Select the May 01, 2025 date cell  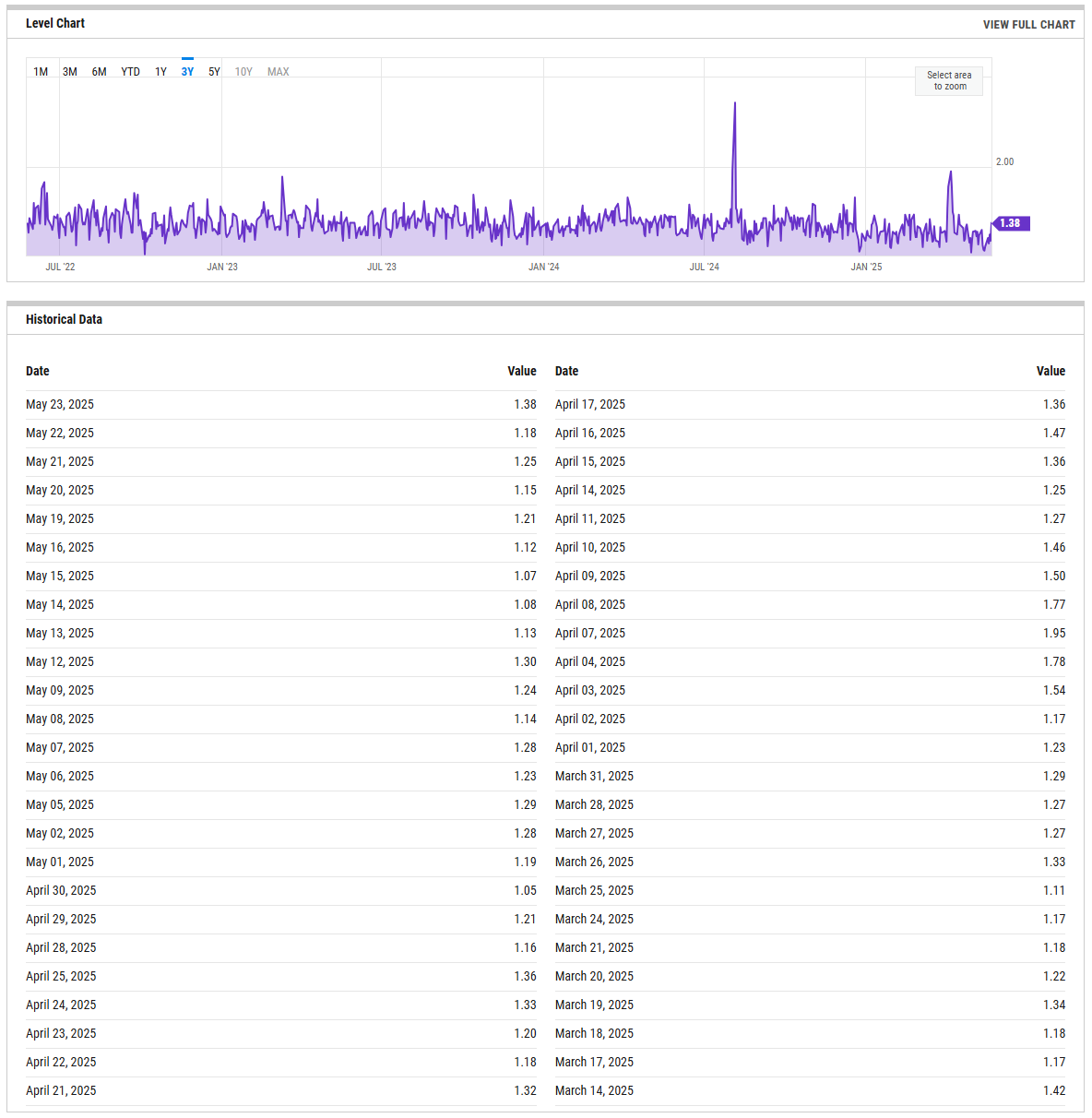coord(60,862)
